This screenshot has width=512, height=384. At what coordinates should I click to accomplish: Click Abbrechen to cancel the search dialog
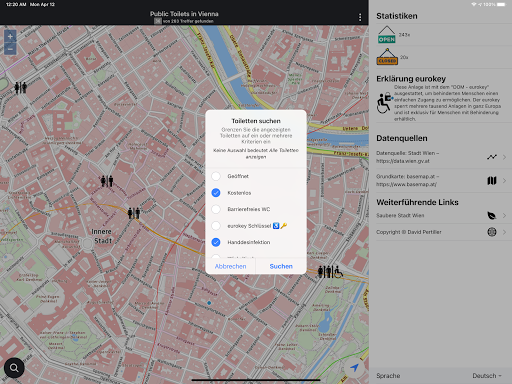(230, 266)
